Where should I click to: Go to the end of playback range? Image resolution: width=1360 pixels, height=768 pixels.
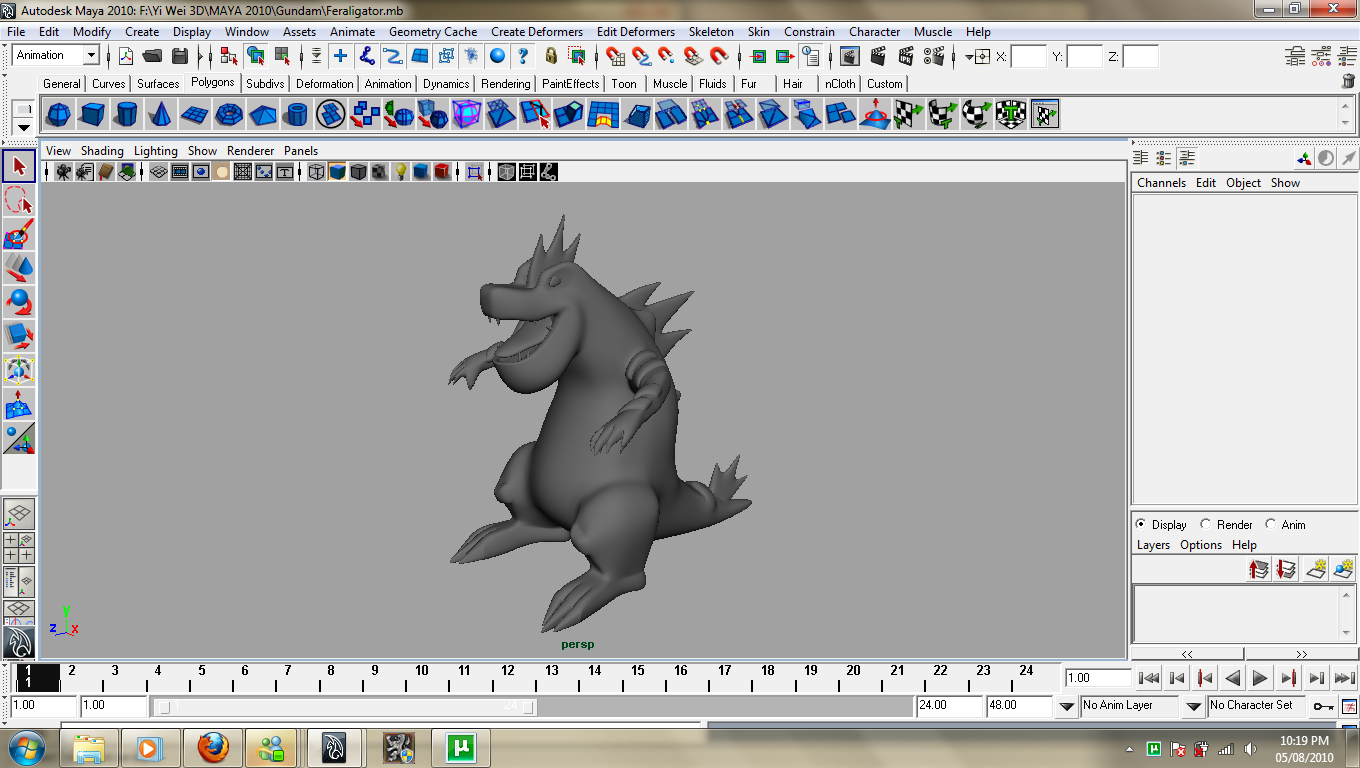click(1345, 678)
